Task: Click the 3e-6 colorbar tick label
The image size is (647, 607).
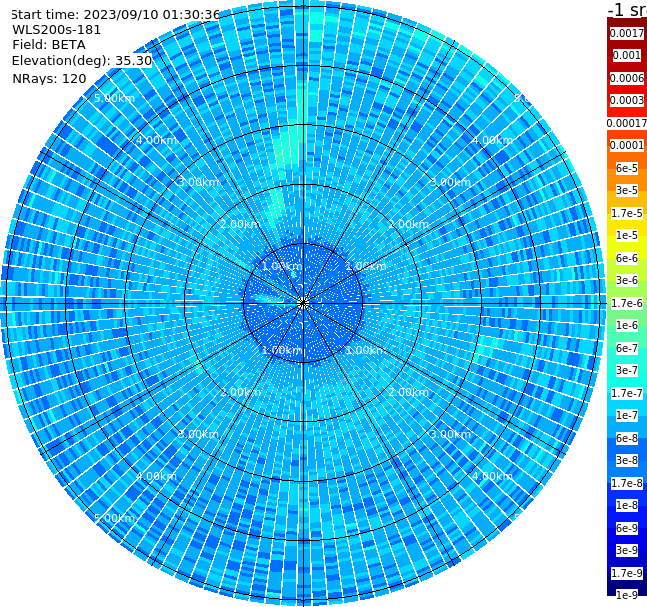Action: 627,280
